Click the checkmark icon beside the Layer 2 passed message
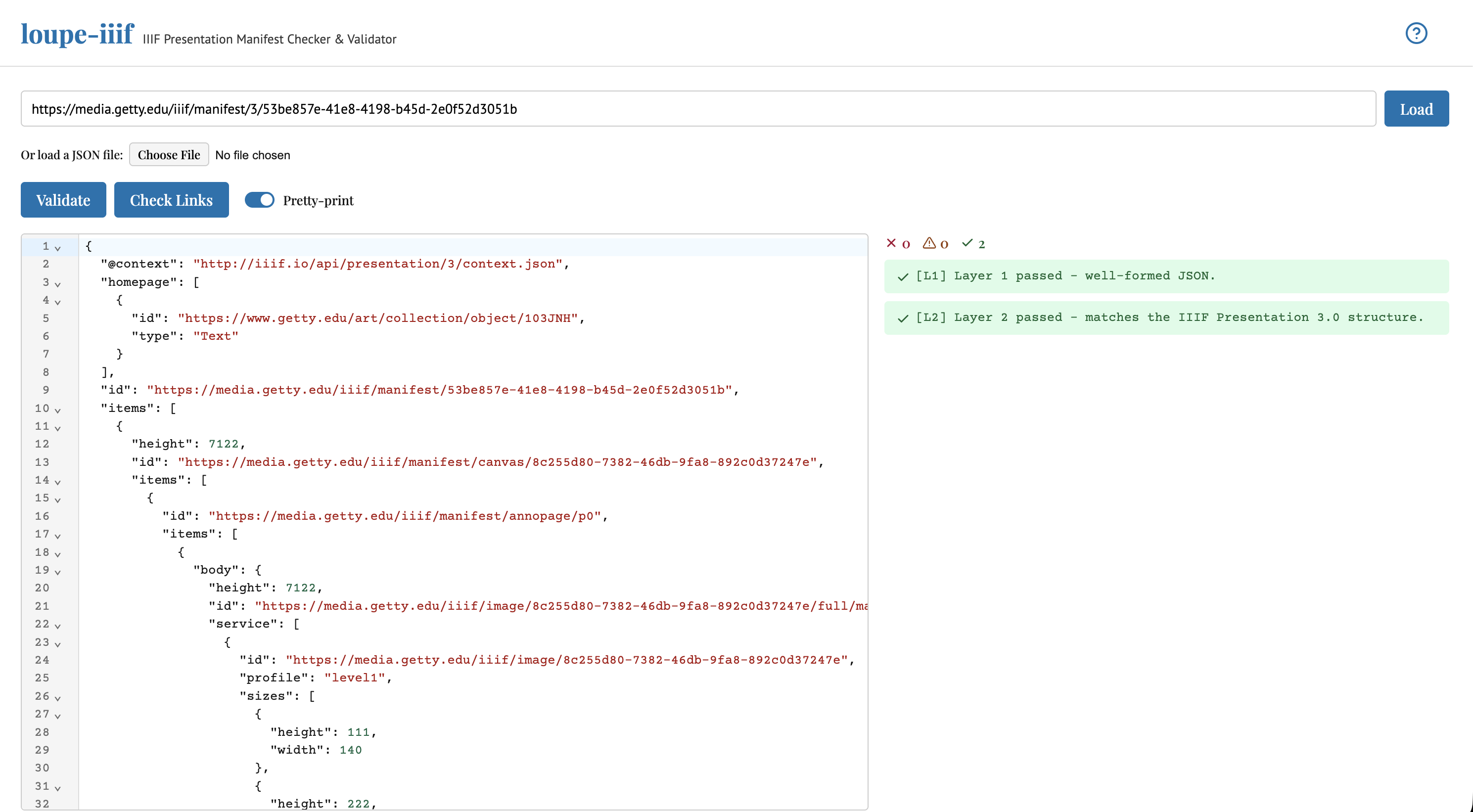 click(903, 318)
